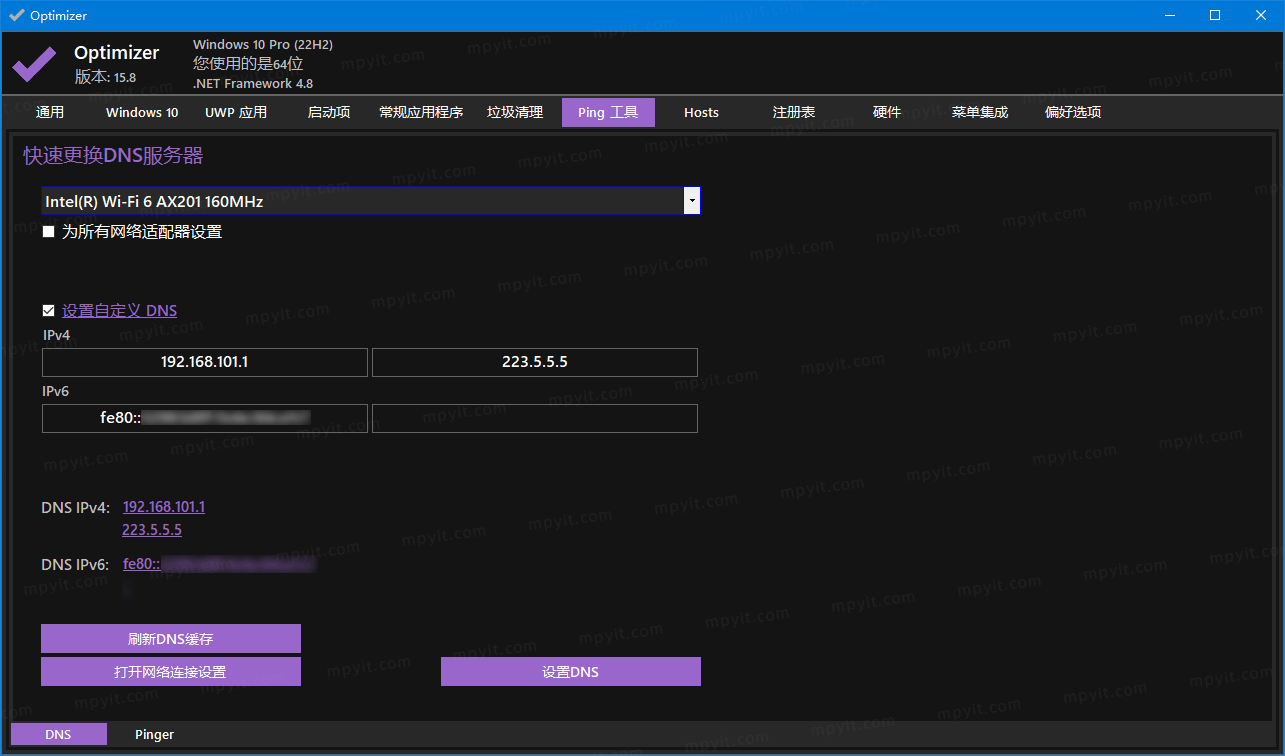The width and height of the screenshot is (1285, 756).
Task: Click the small Optimizer title bar icon
Action: [16, 15]
